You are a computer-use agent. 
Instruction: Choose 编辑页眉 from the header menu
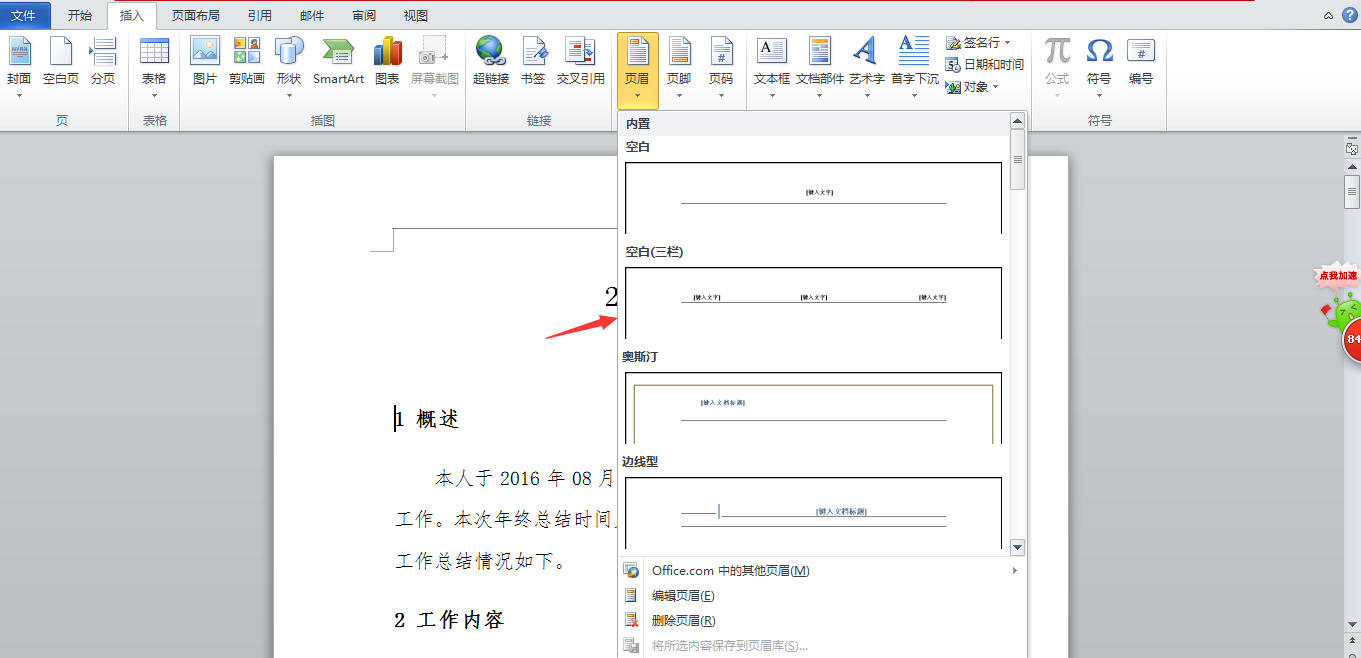683,595
